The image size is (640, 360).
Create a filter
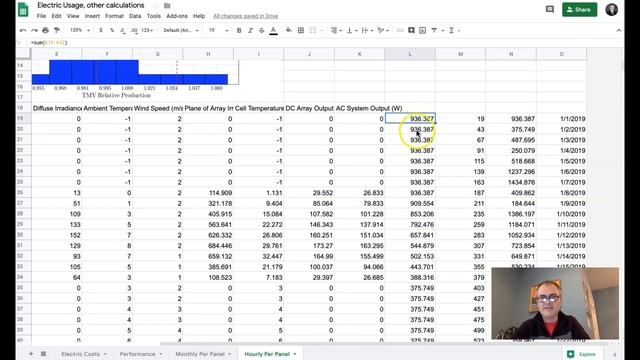click(x=434, y=30)
